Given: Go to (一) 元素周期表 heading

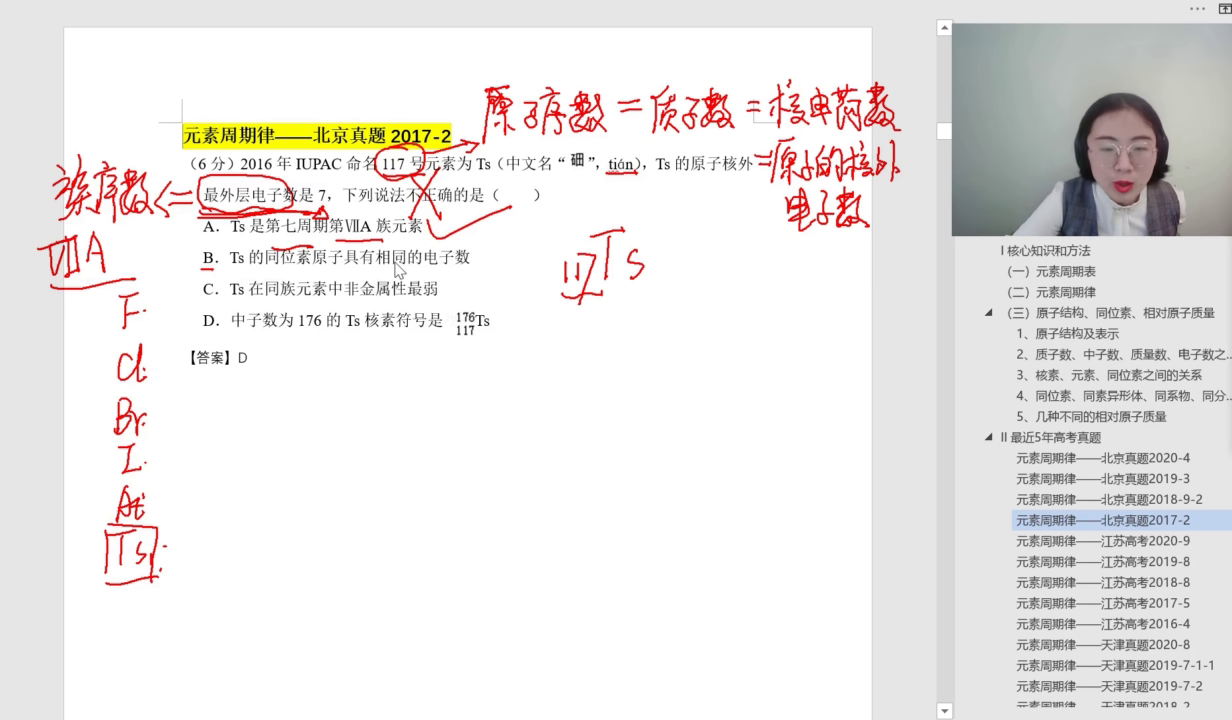Looking at the screenshot, I should 1051,272.
